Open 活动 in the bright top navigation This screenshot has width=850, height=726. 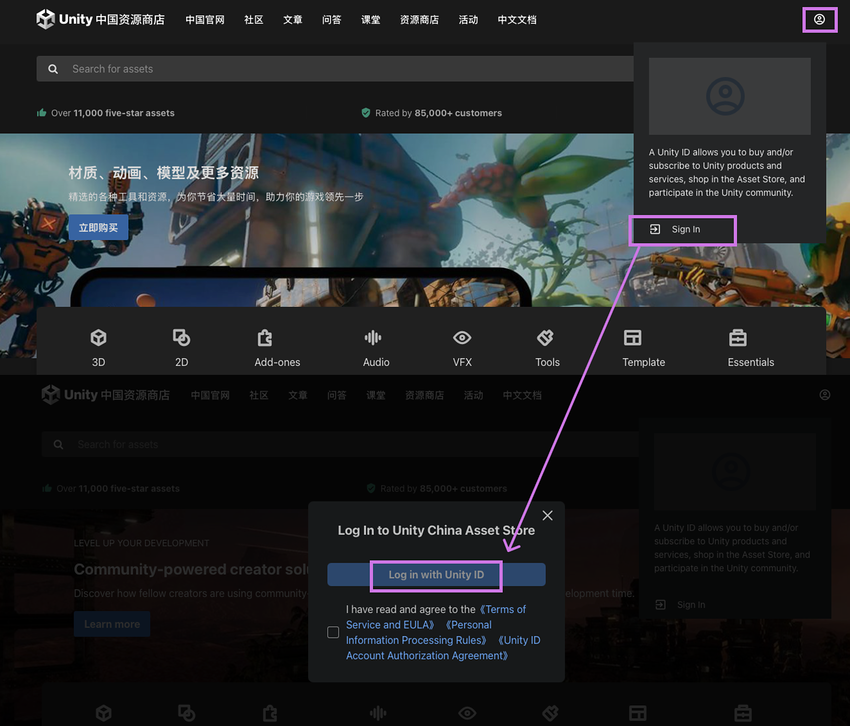click(x=468, y=20)
